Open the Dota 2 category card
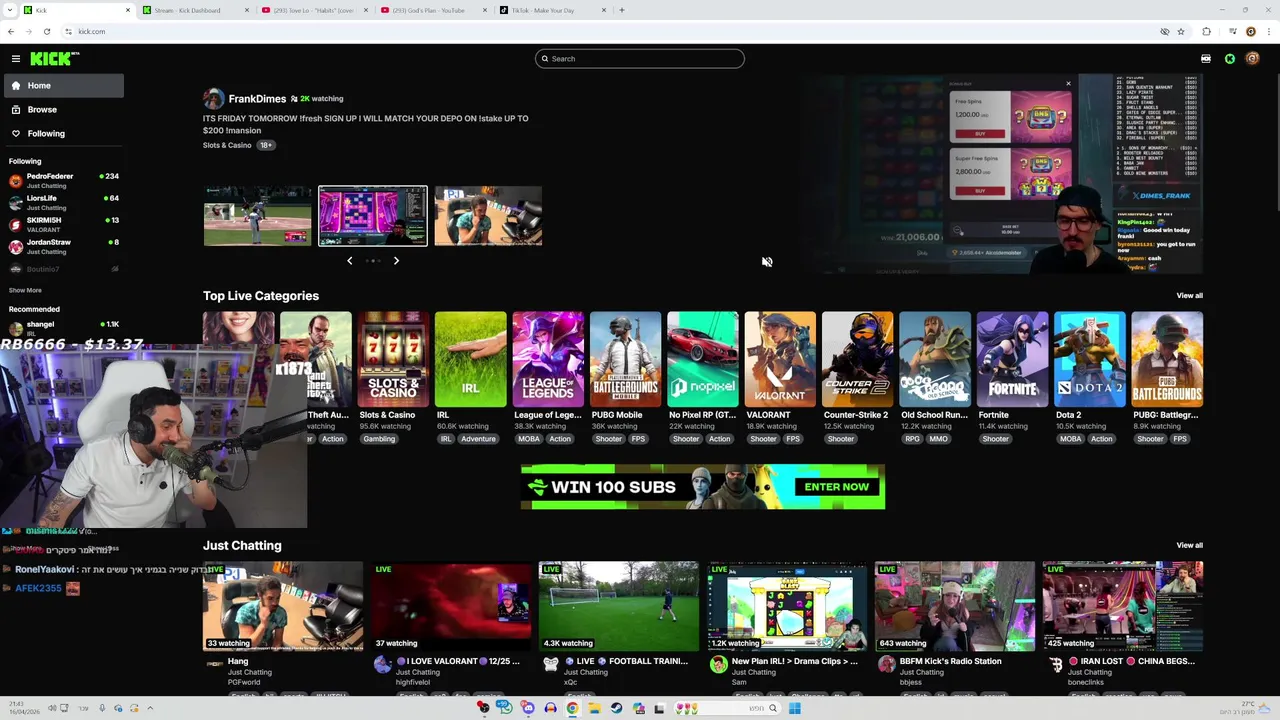 point(1090,360)
